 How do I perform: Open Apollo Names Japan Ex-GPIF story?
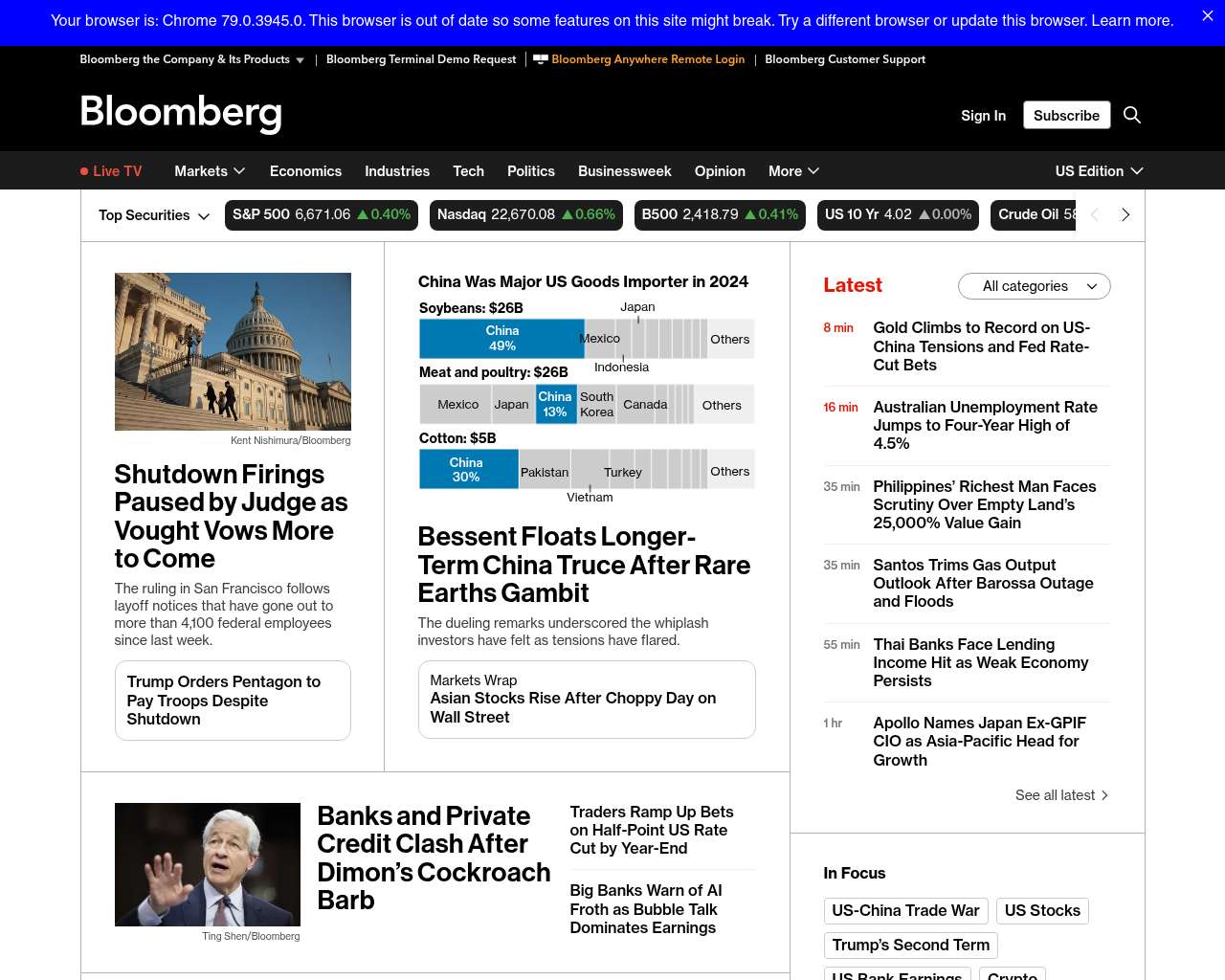[x=979, y=742]
